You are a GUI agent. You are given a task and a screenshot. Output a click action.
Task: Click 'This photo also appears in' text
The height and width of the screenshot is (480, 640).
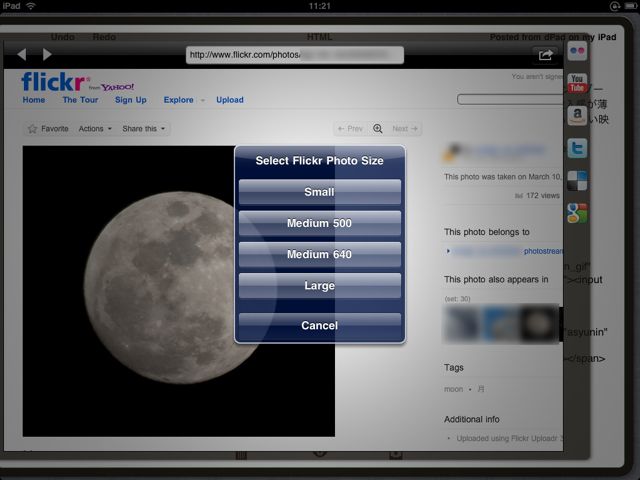496,280
